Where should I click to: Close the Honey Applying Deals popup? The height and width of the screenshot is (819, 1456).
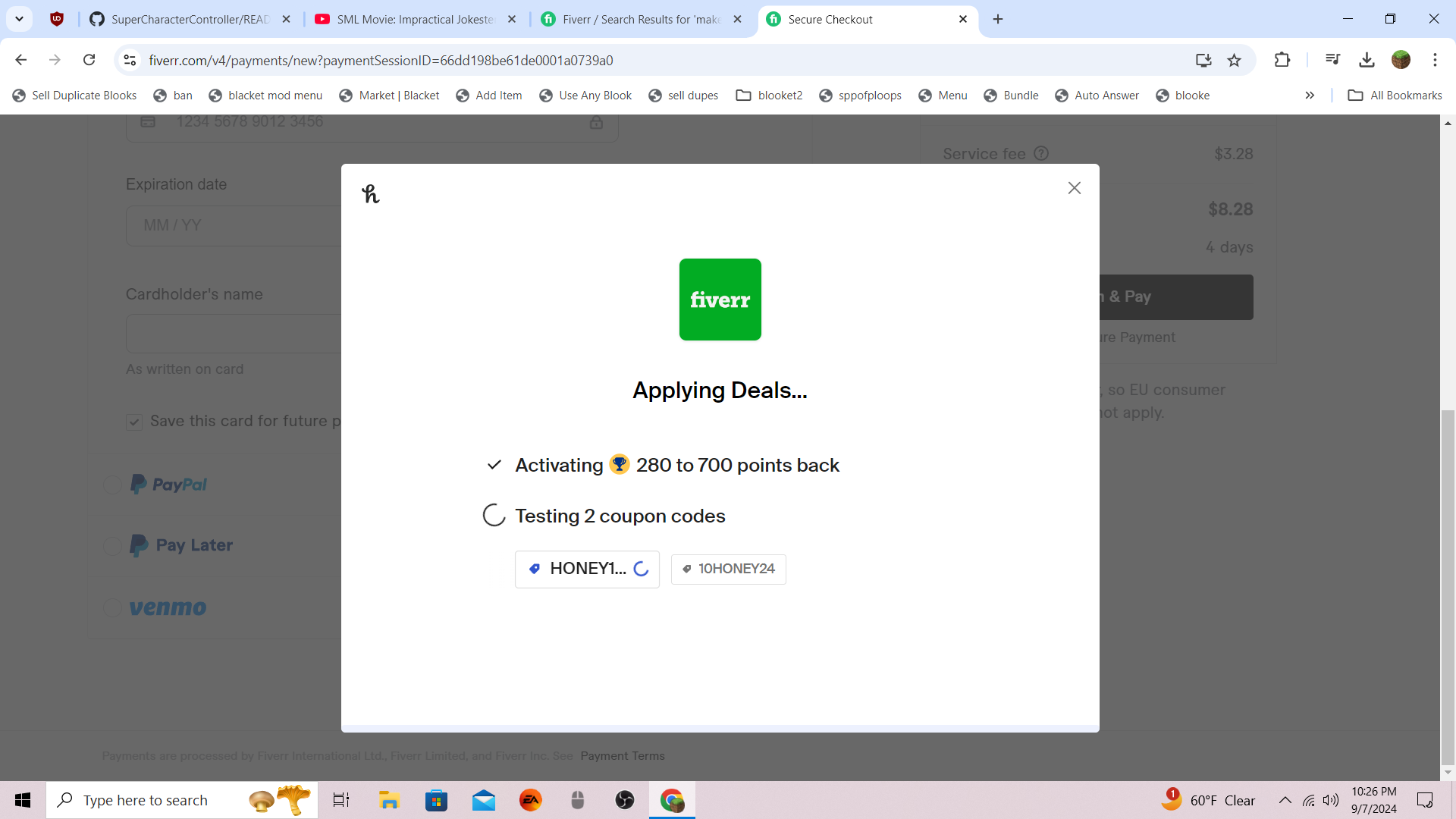(x=1074, y=188)
